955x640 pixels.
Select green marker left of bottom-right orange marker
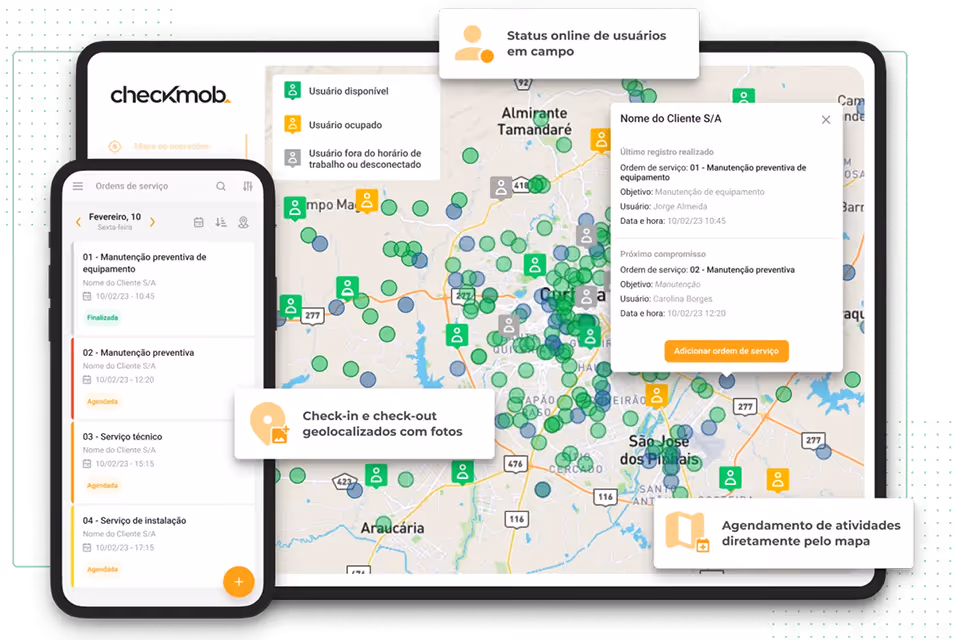(730, 478)
